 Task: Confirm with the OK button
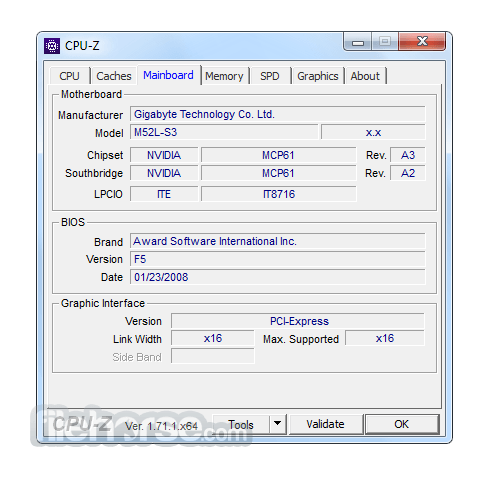tap(402, 424)
